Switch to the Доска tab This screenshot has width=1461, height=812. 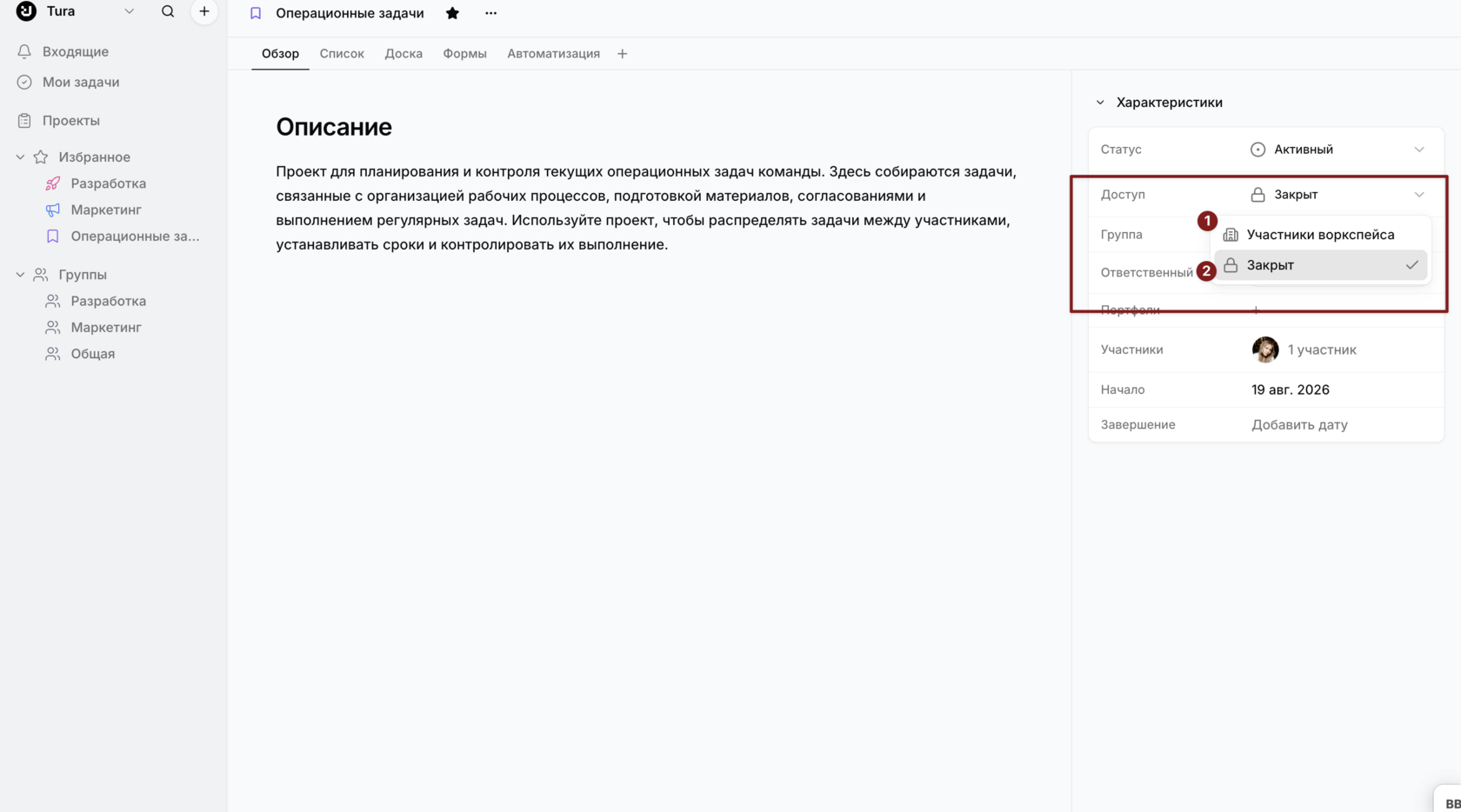pyautogui.click(x=404, y=53)
